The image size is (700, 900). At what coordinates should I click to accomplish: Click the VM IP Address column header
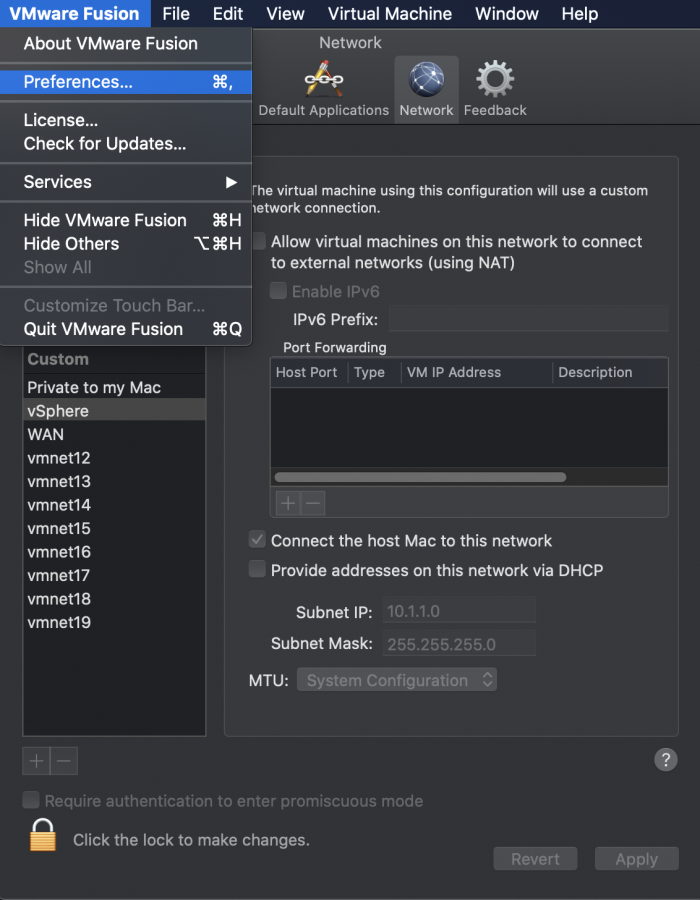pos(476,373)
